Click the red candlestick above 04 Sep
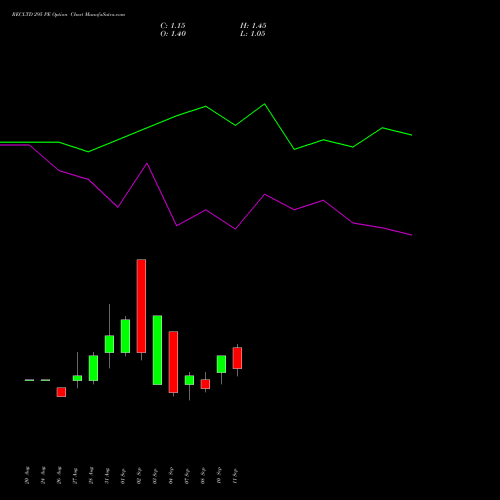Image resolution: width=500 pixels, height=500 pixels. 173,362
